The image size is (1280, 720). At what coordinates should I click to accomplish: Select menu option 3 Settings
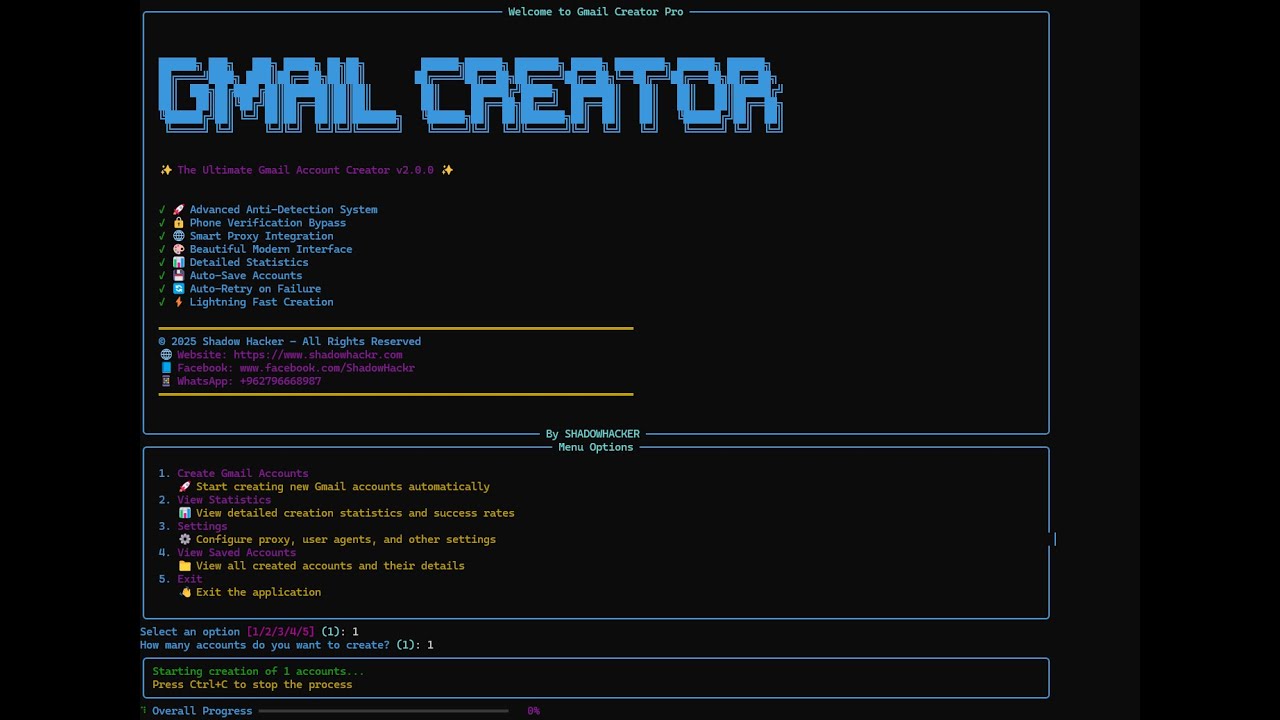202,526
